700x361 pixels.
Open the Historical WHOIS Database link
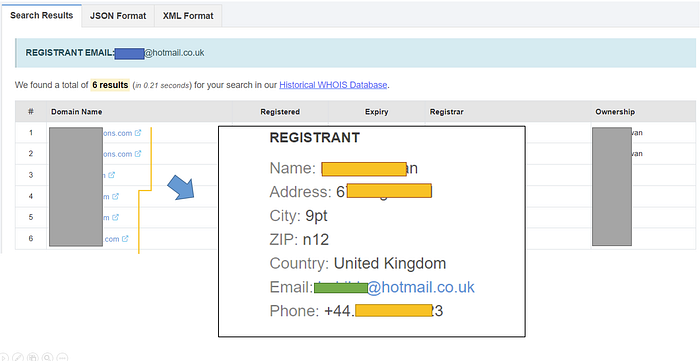pyautogui.click(x=333, y=85)
